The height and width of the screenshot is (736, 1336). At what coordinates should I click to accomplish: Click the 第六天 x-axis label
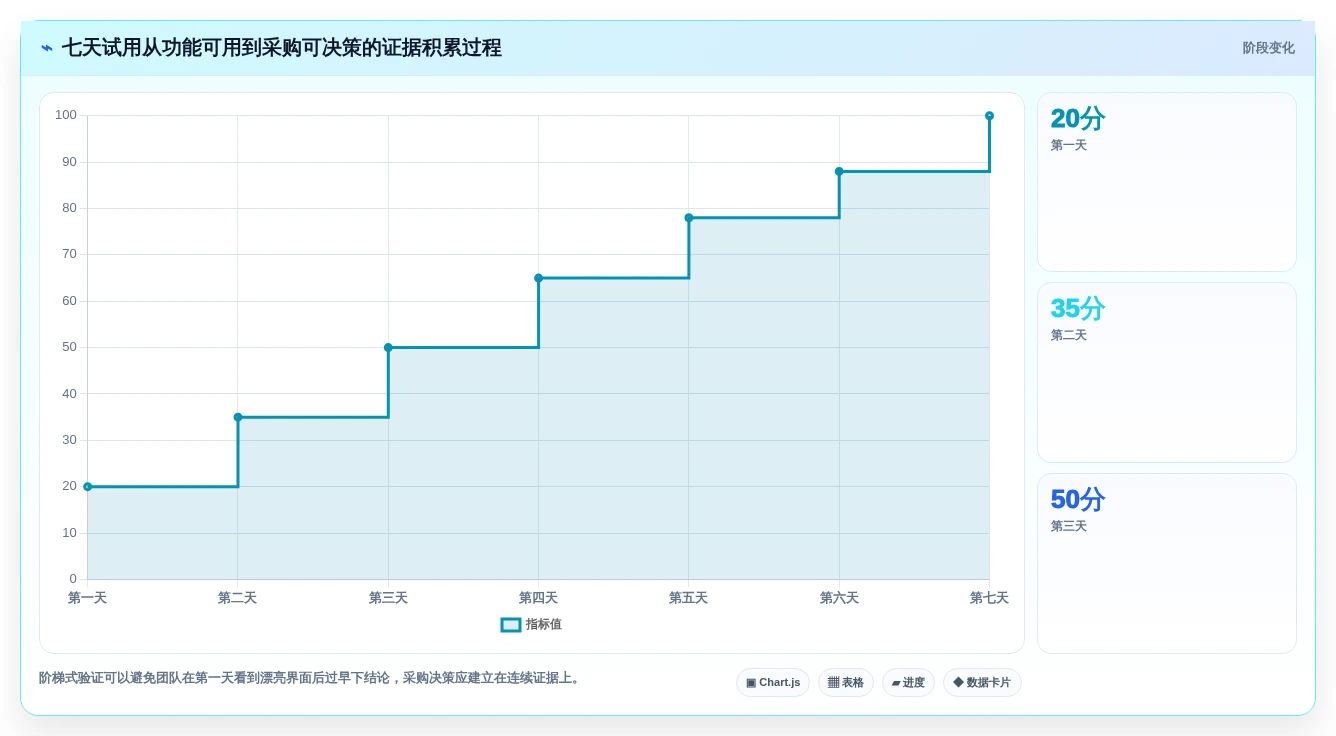click(839, 598)
